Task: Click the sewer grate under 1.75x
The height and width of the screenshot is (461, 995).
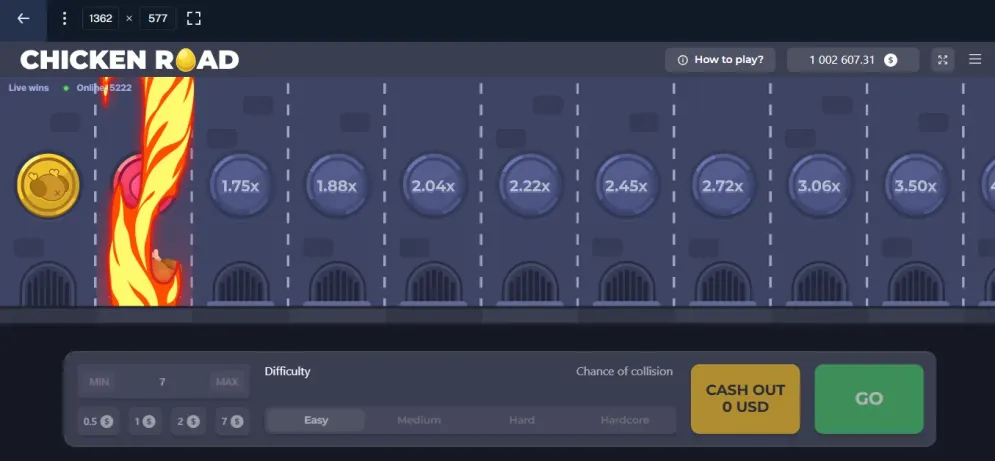Action: pyautogui.click(x=241, y=284)
